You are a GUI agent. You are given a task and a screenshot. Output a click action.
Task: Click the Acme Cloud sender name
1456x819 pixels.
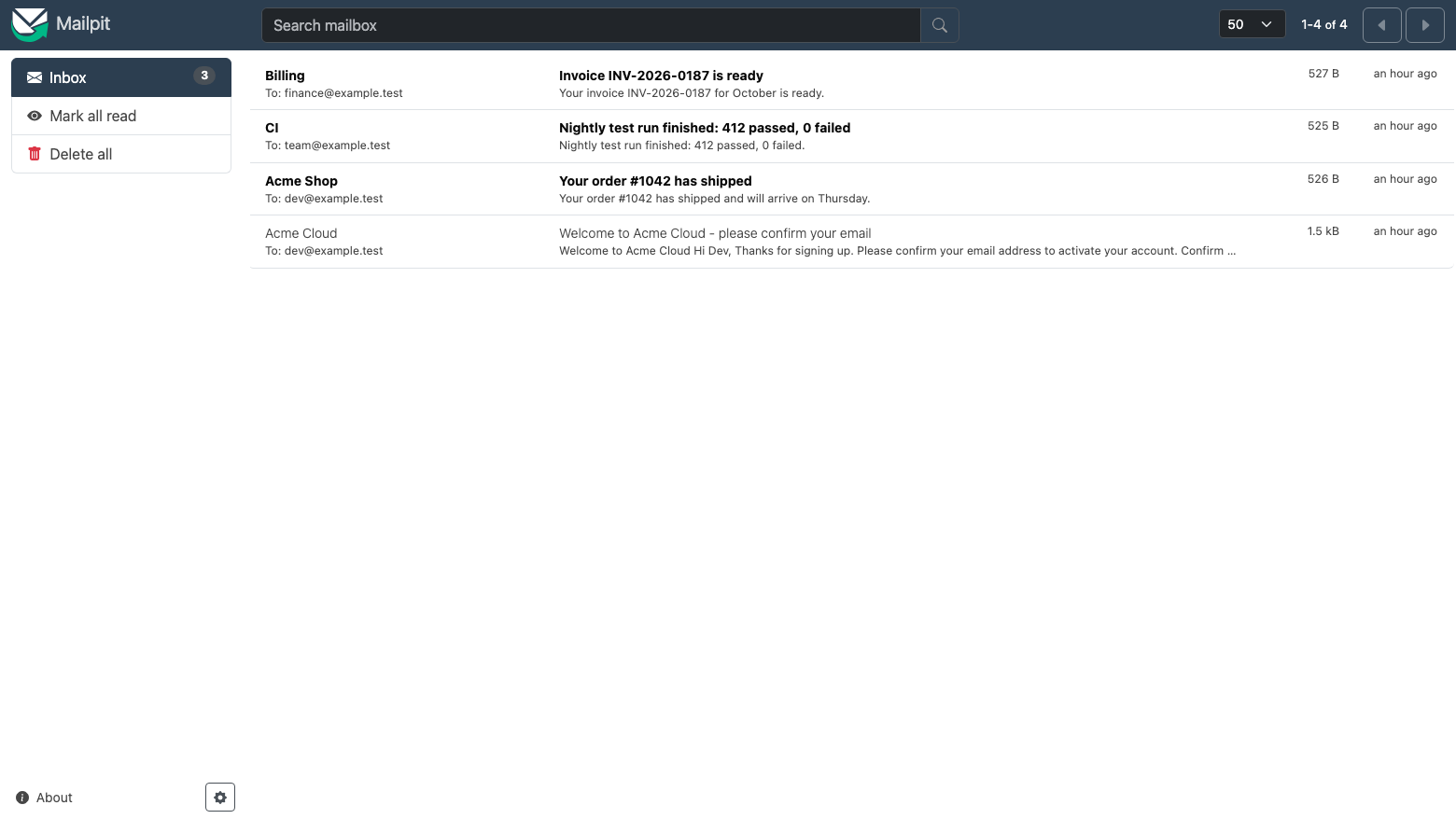click(x=301, y=233)
